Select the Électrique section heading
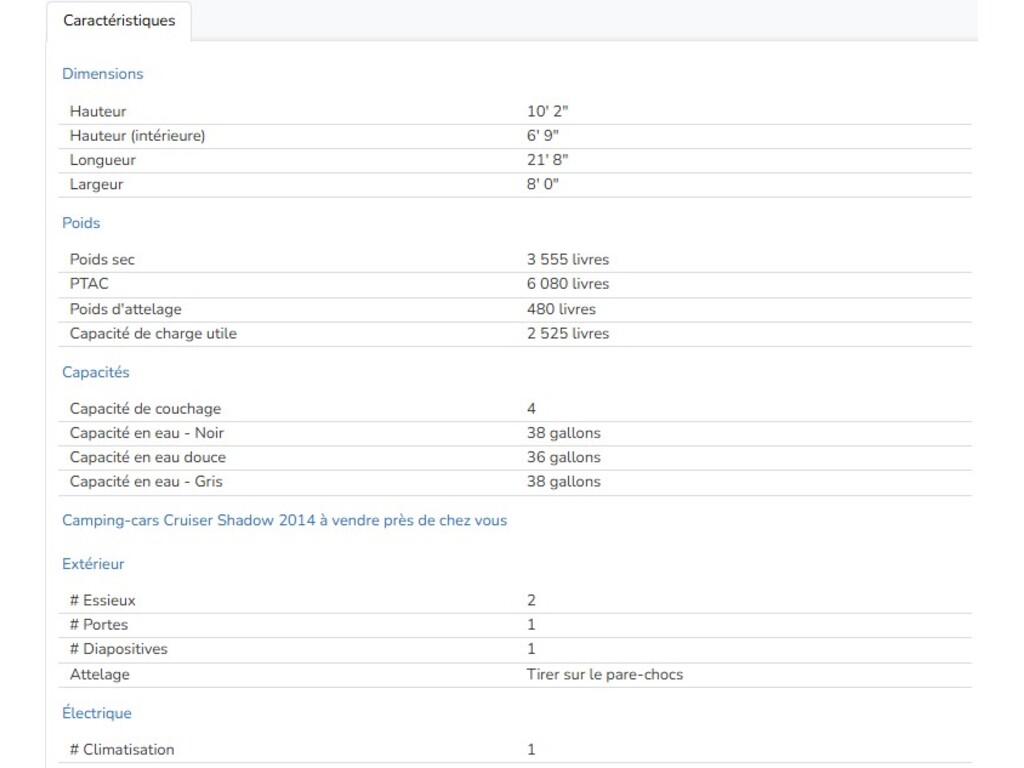The width and height of the screenshot is (1024, 768). pos(96,713)
